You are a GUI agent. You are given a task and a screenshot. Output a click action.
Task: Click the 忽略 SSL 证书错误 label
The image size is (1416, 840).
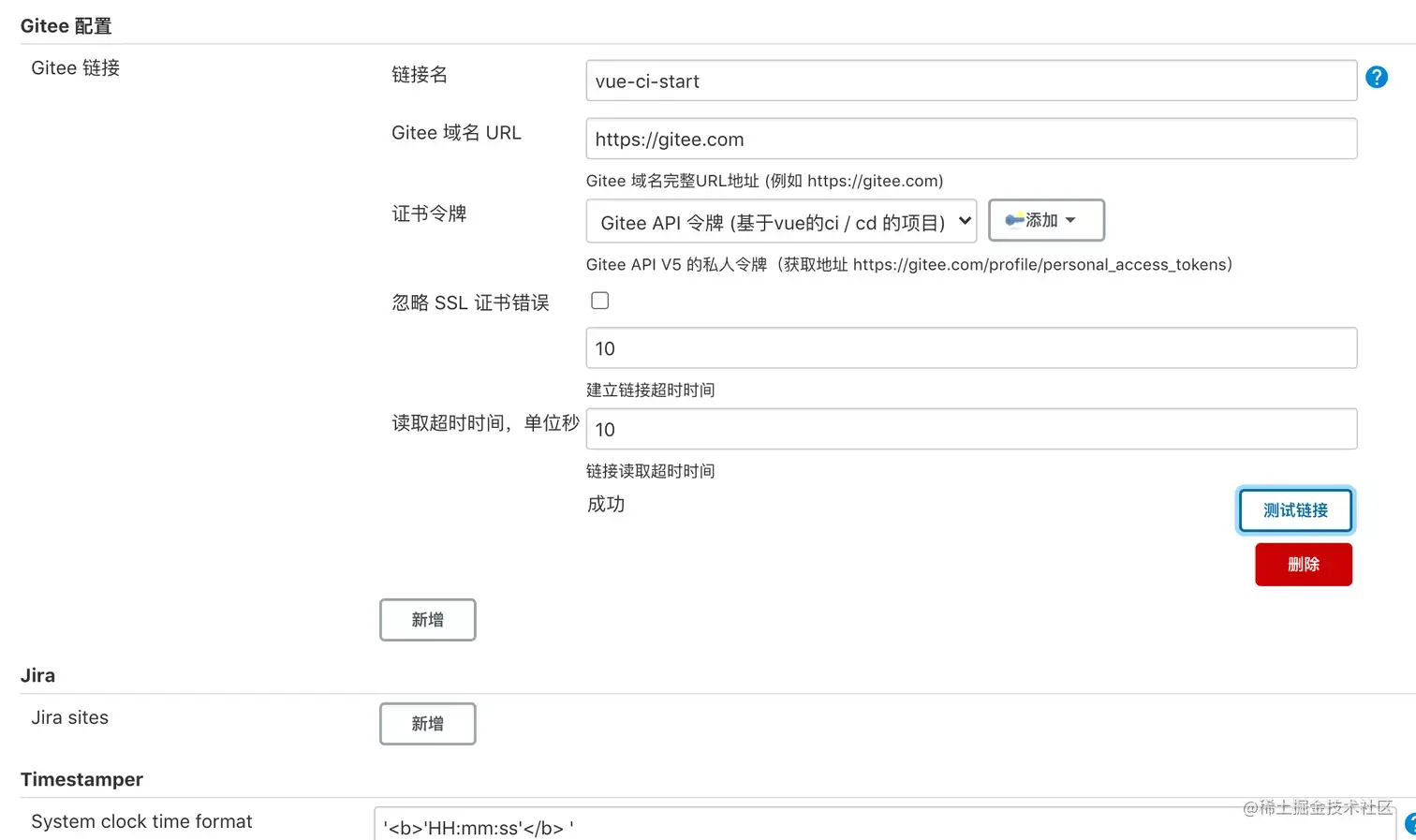[x=470, y=302]
